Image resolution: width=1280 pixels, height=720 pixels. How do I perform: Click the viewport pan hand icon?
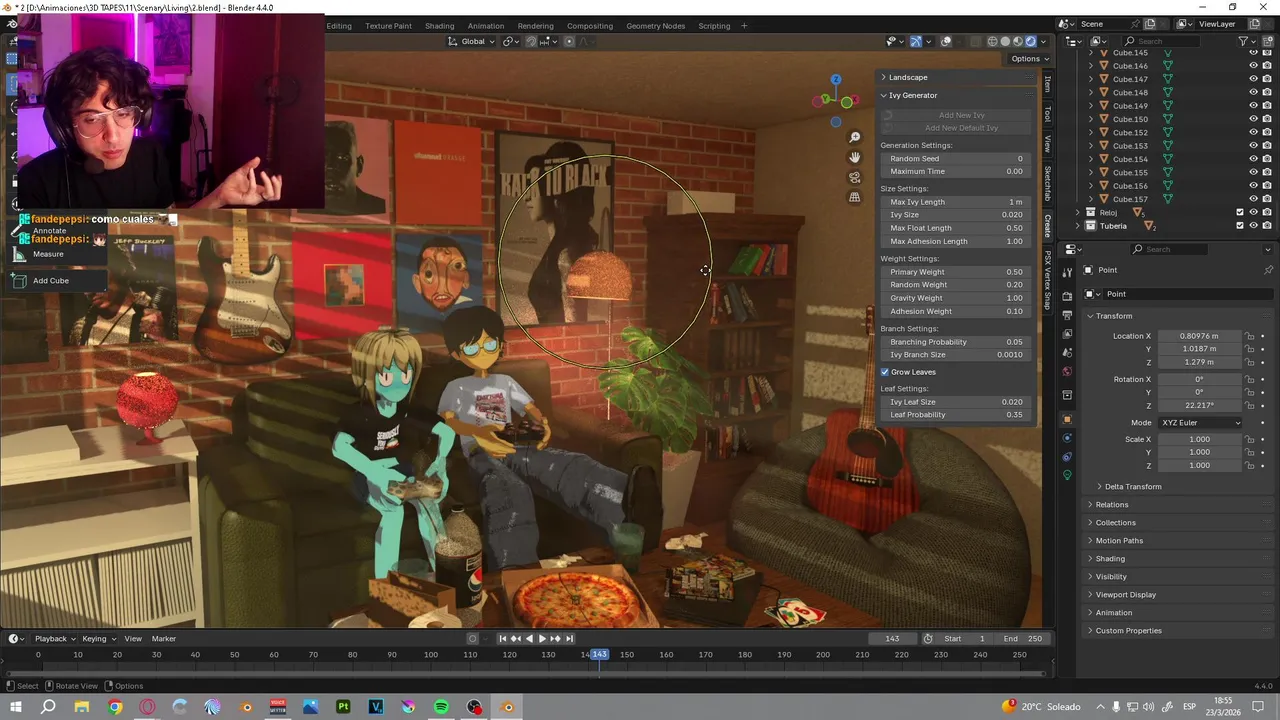pos(854,157)
